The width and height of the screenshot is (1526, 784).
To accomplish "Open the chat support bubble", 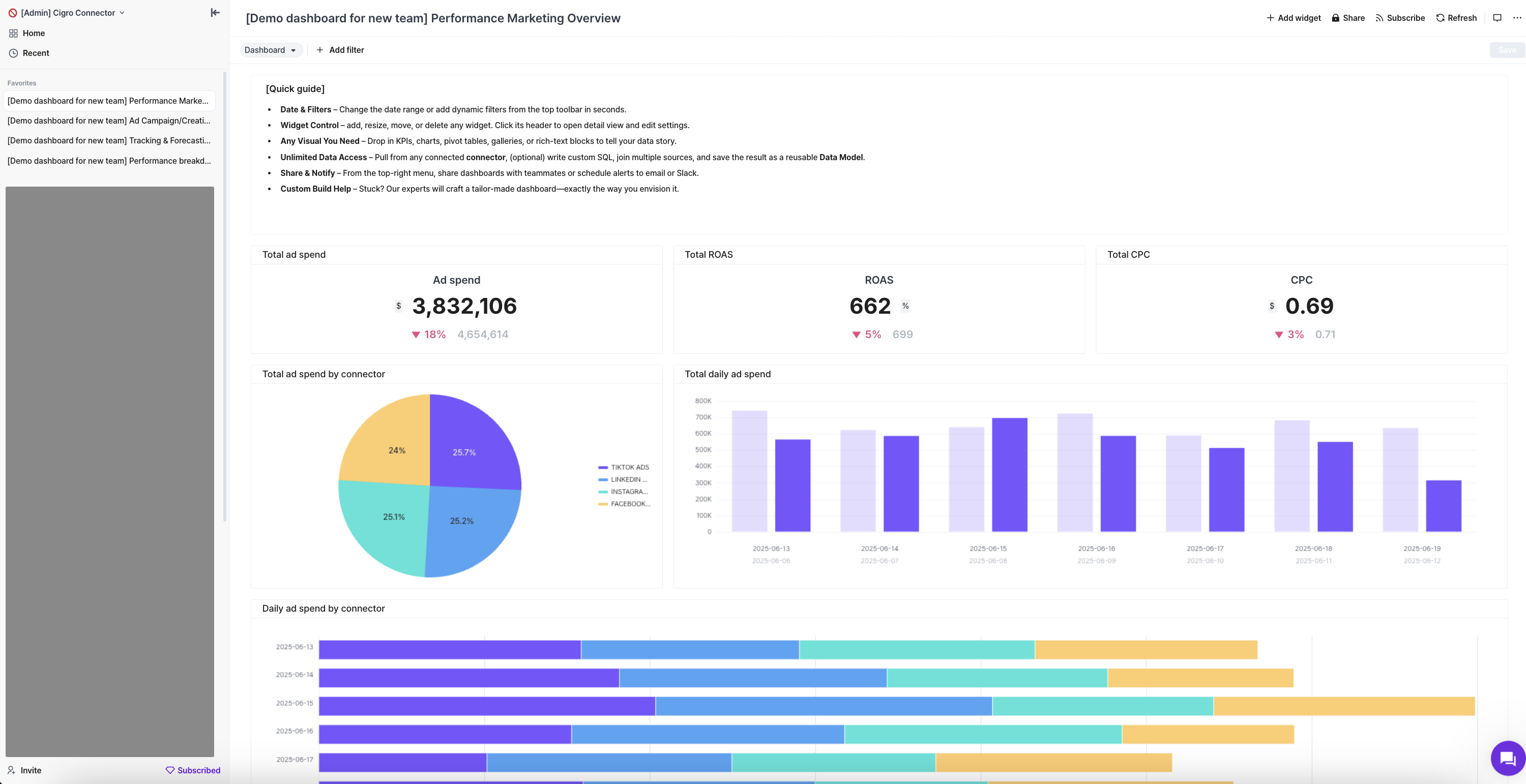I will click(x=1507, y=758).
